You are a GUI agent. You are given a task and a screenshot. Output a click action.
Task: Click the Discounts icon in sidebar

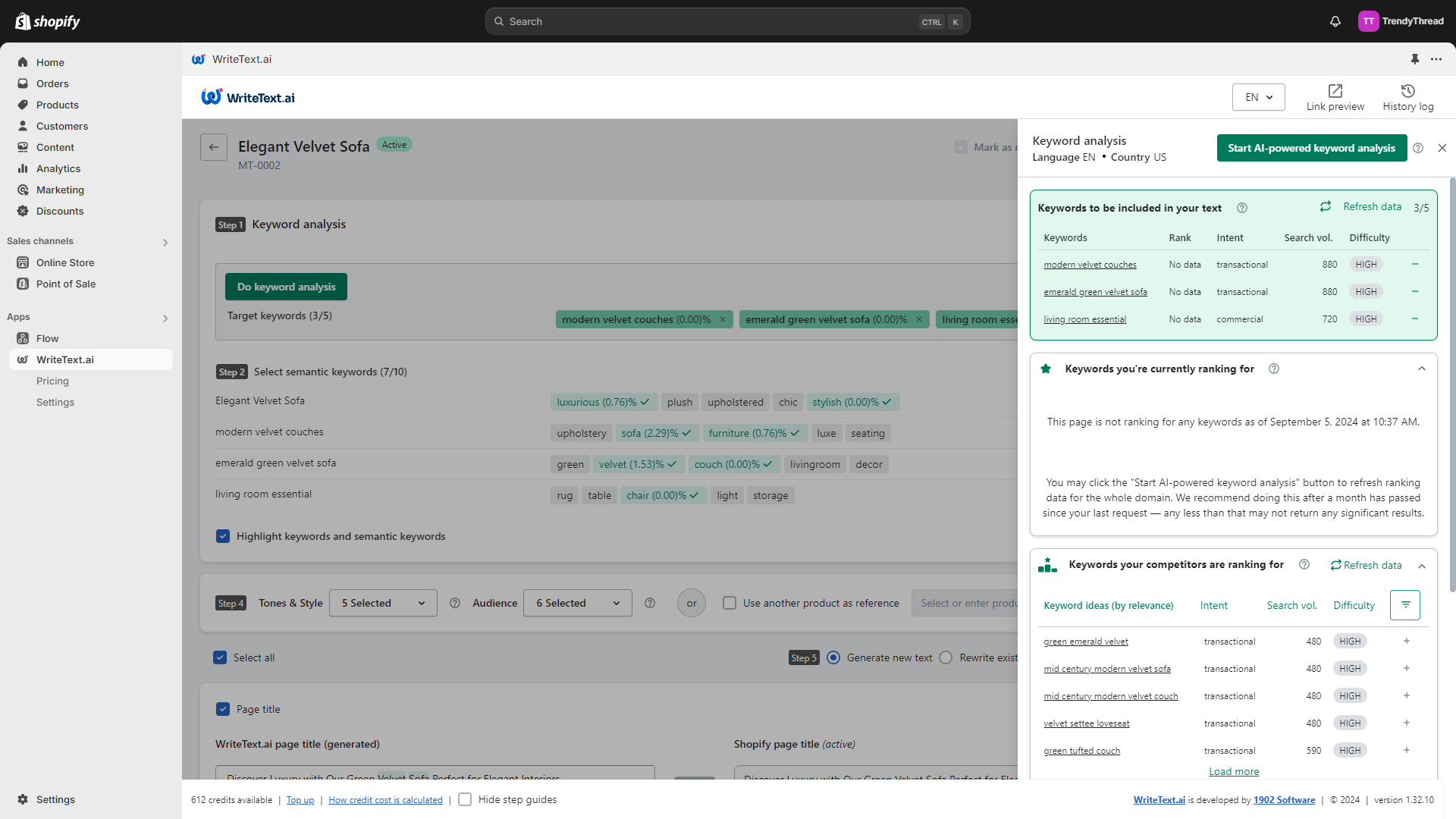click(23, 211)
